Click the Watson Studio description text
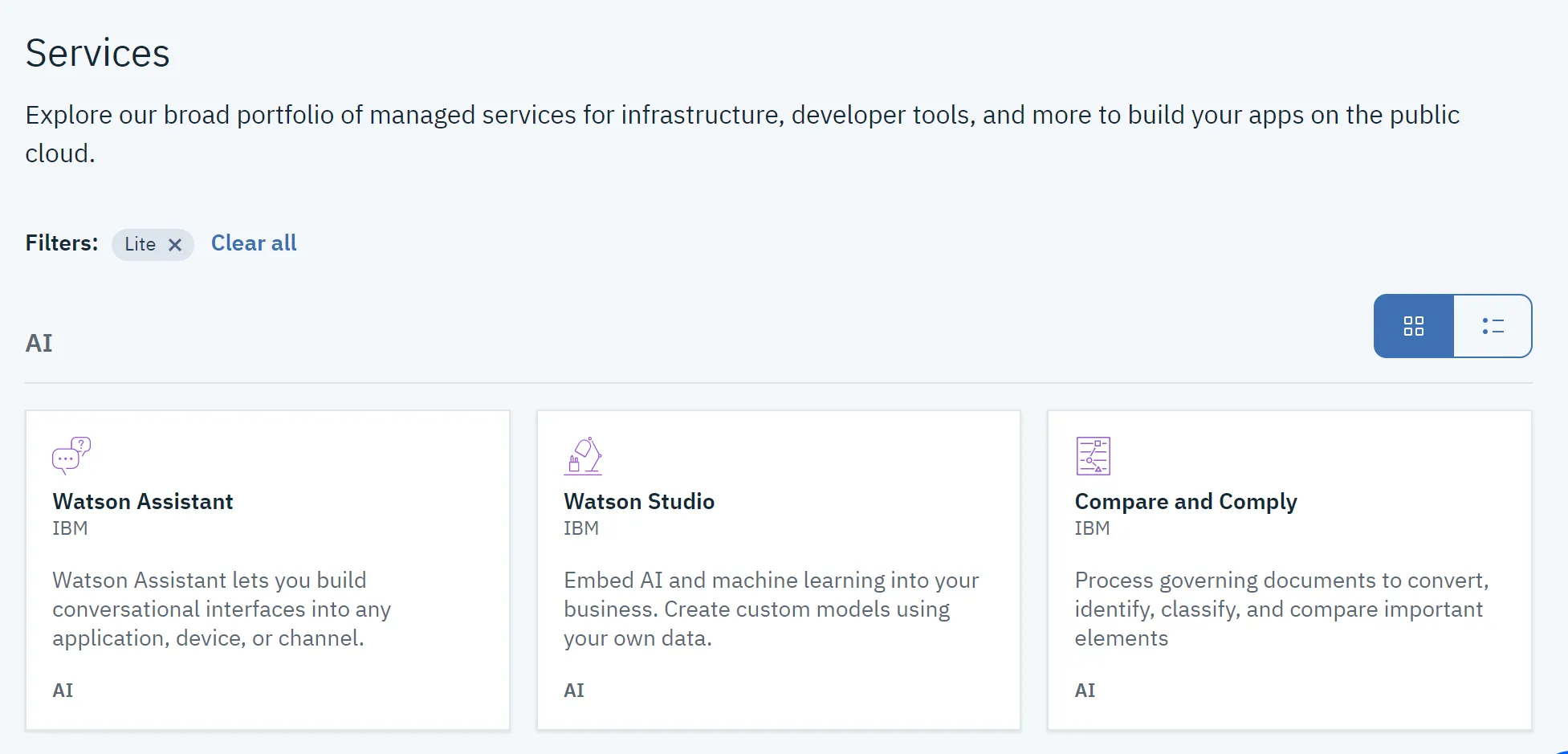Screen dimensions: 1568x754 tap(772, 609)
